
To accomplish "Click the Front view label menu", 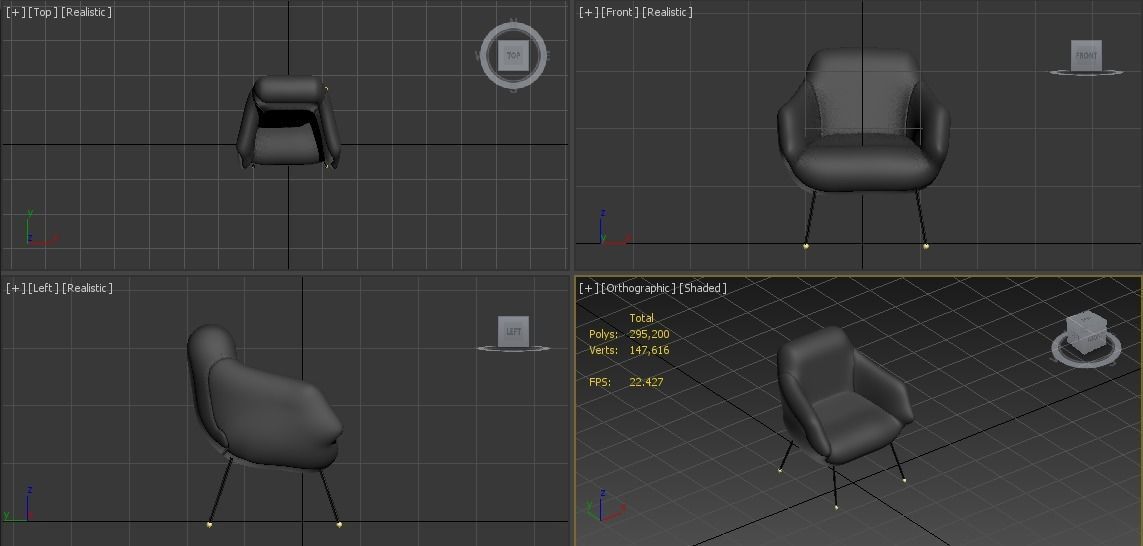I will click(620, 12).
